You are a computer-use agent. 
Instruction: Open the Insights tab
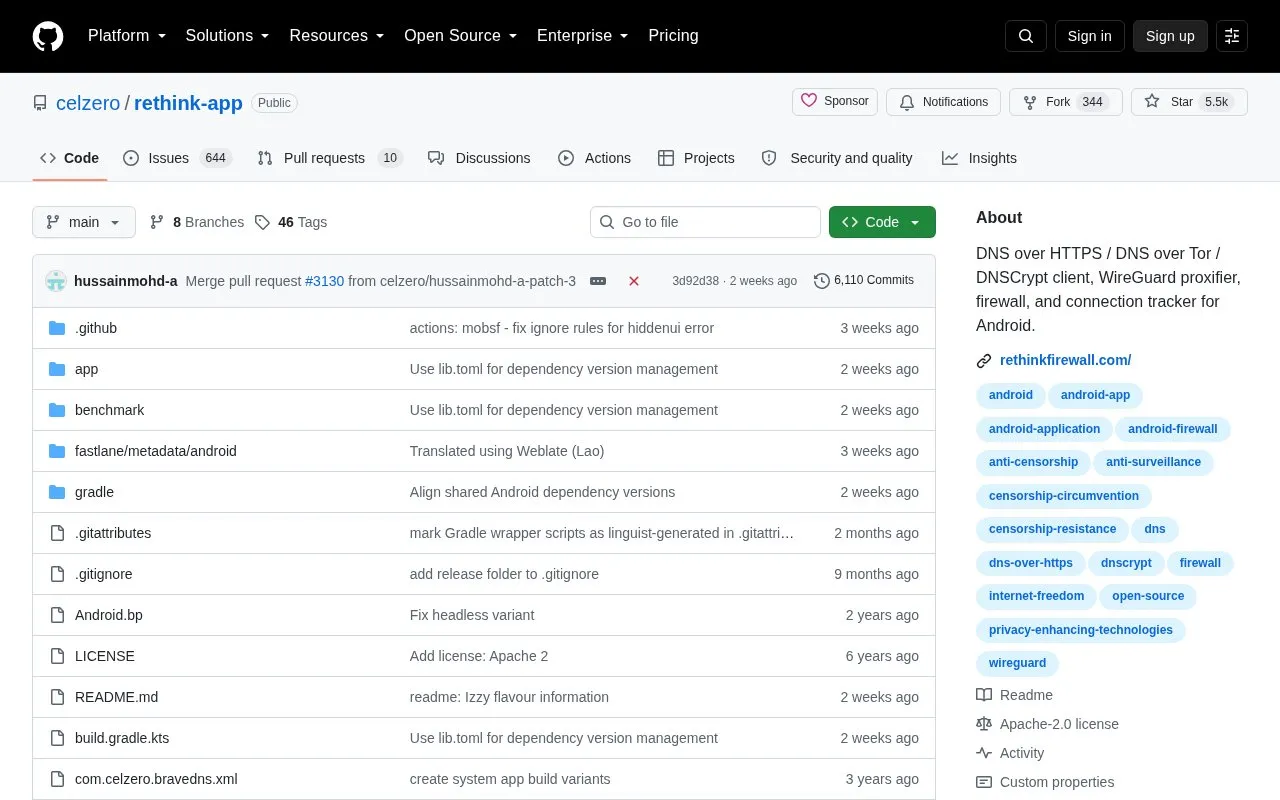(979, 158)
